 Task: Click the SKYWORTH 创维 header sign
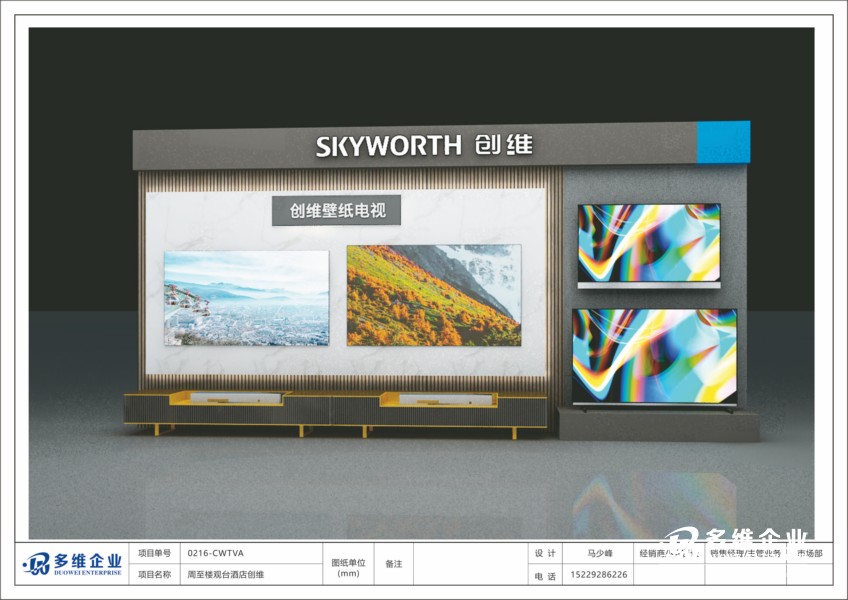click(425, 146)
